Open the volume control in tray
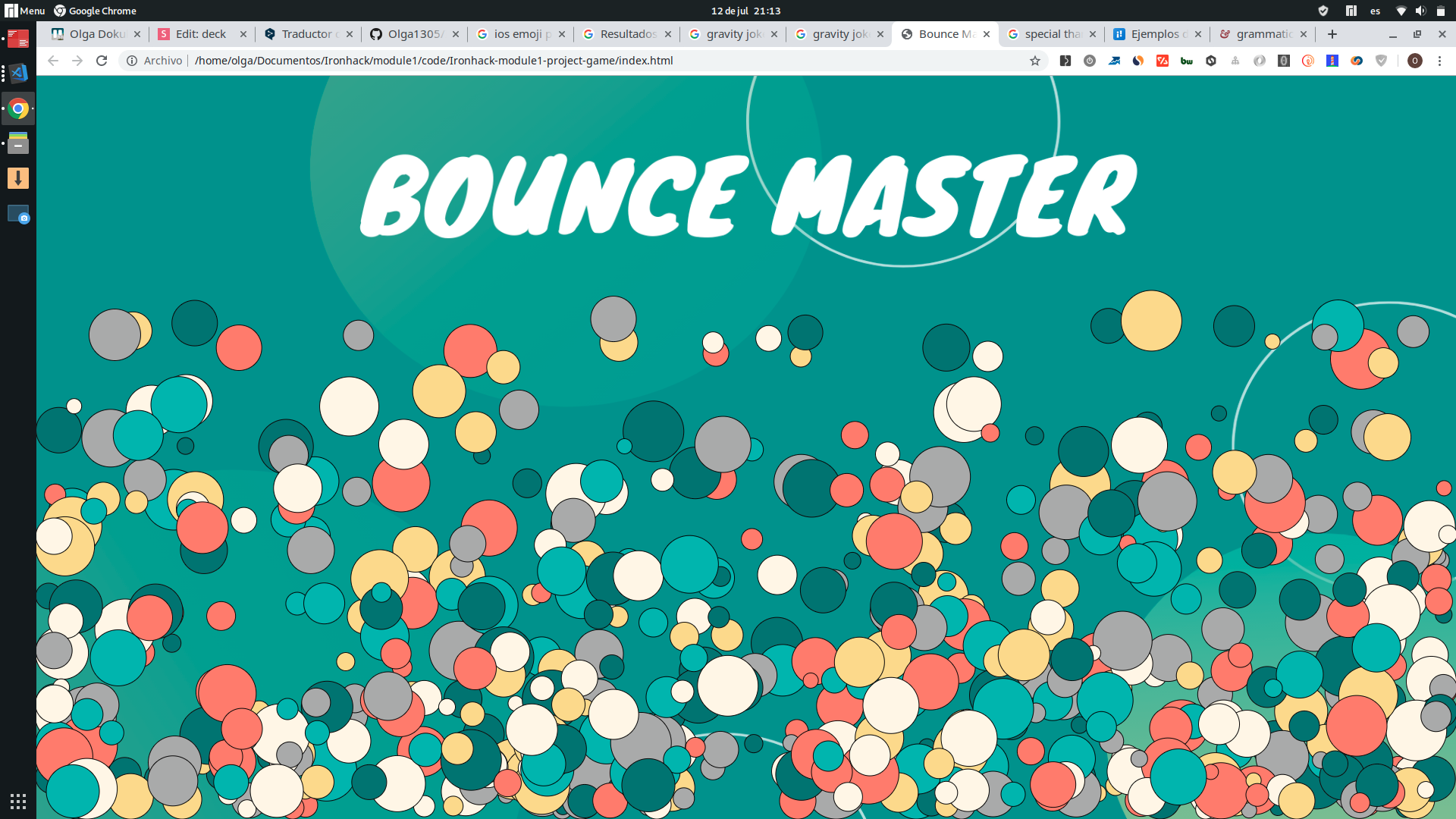This screenshot has width=1456, height=819. point(1420,11)
